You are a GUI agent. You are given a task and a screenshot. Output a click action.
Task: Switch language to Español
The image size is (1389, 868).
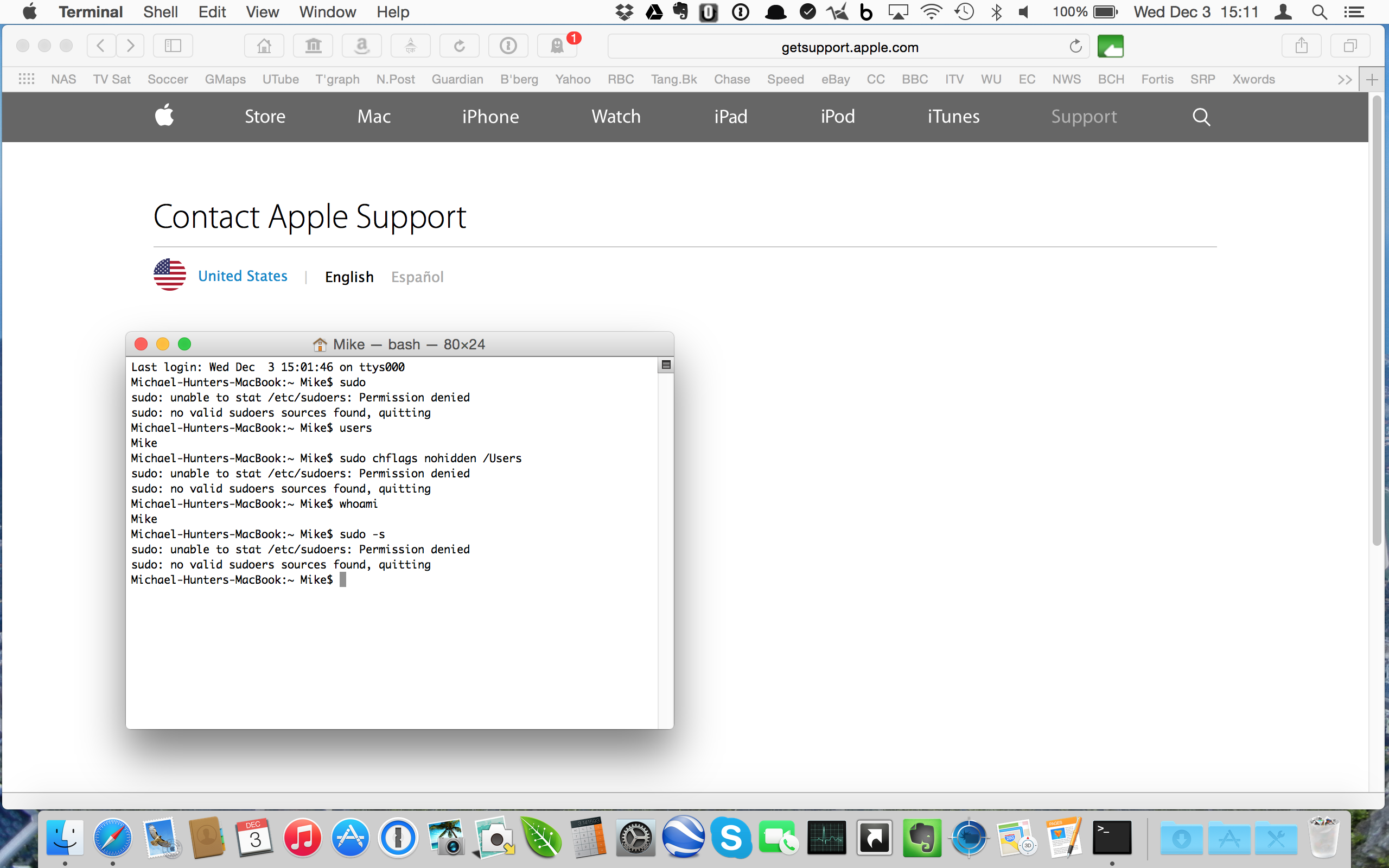tap(417, 277)
